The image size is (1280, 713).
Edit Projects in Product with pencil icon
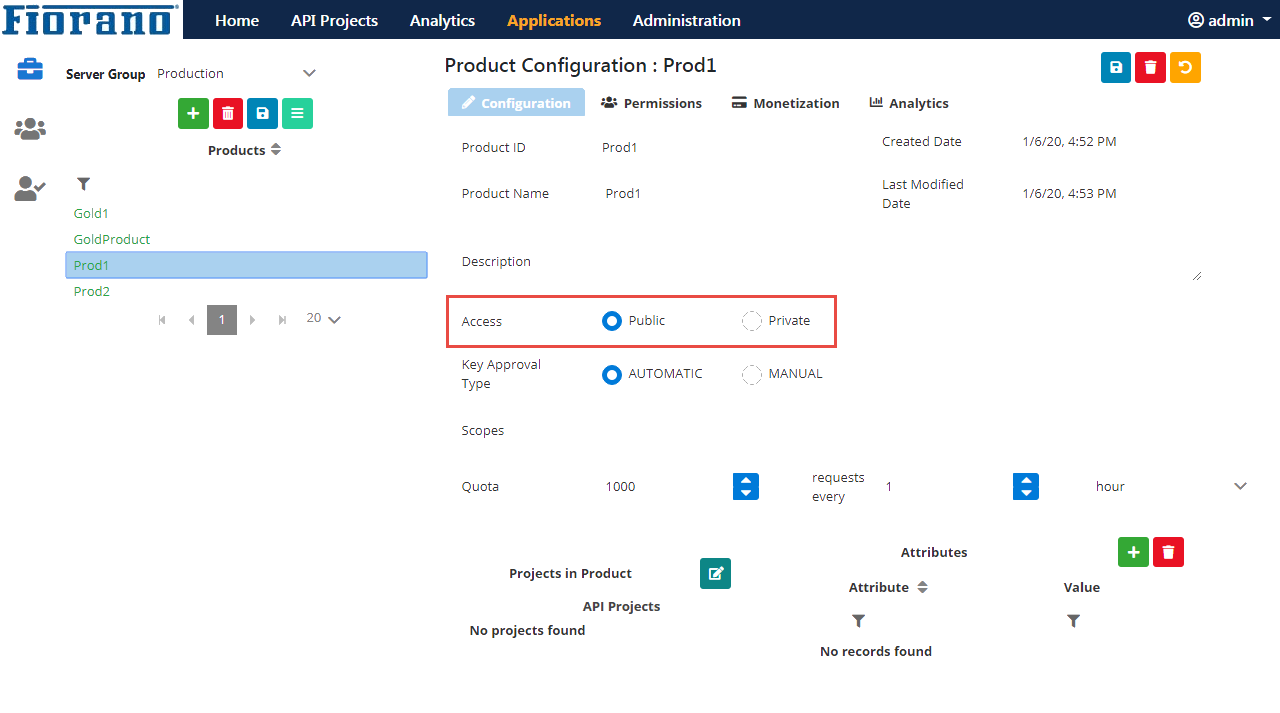coord(715,573)
